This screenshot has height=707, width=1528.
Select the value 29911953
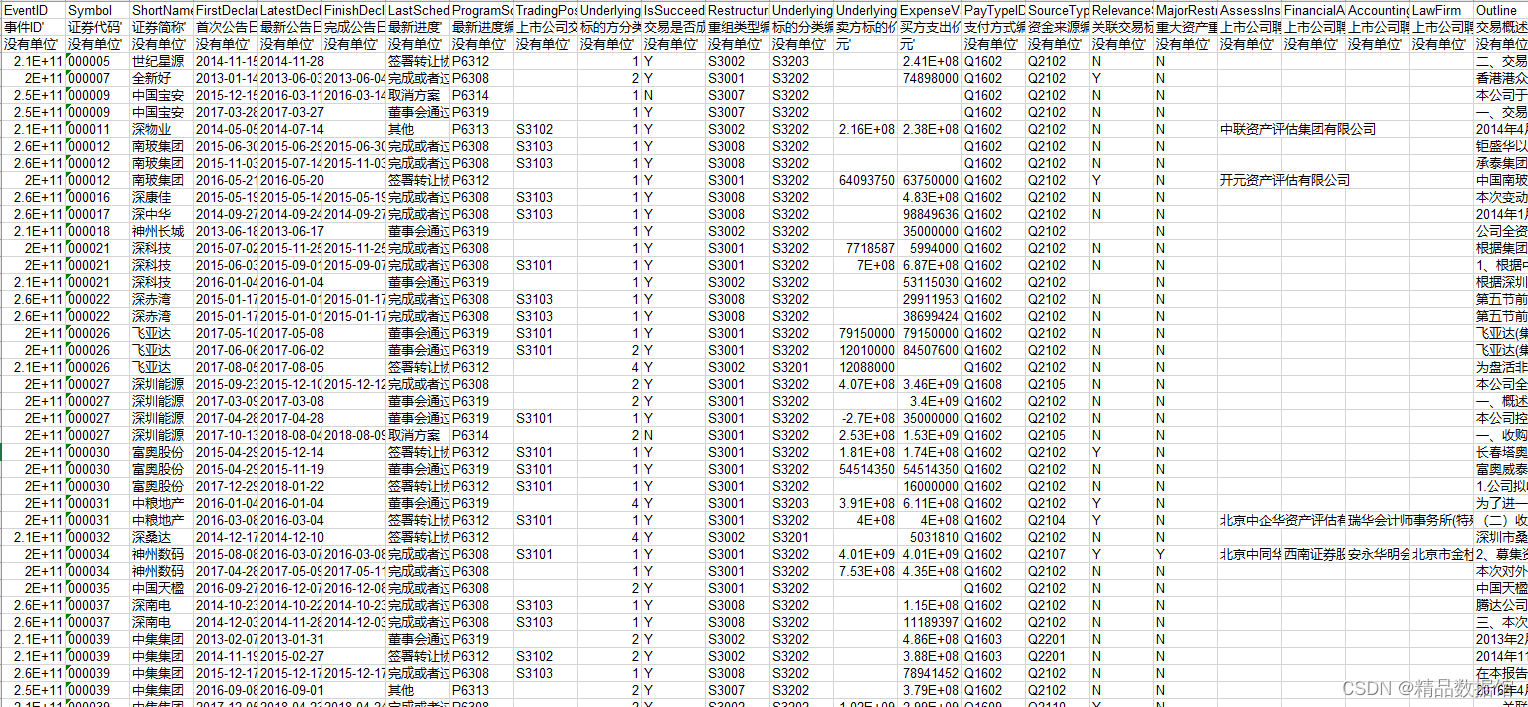pos(929,299)
